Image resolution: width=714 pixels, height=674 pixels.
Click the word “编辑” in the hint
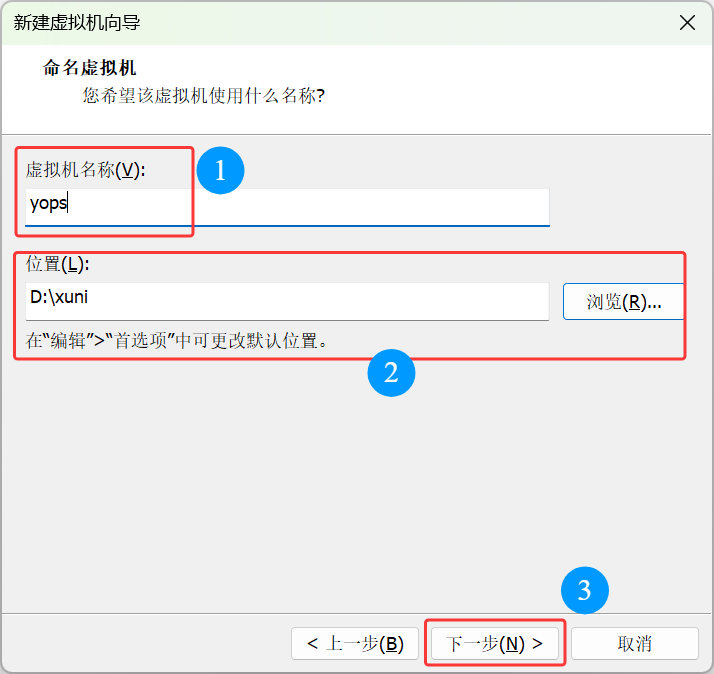(70, 341)
